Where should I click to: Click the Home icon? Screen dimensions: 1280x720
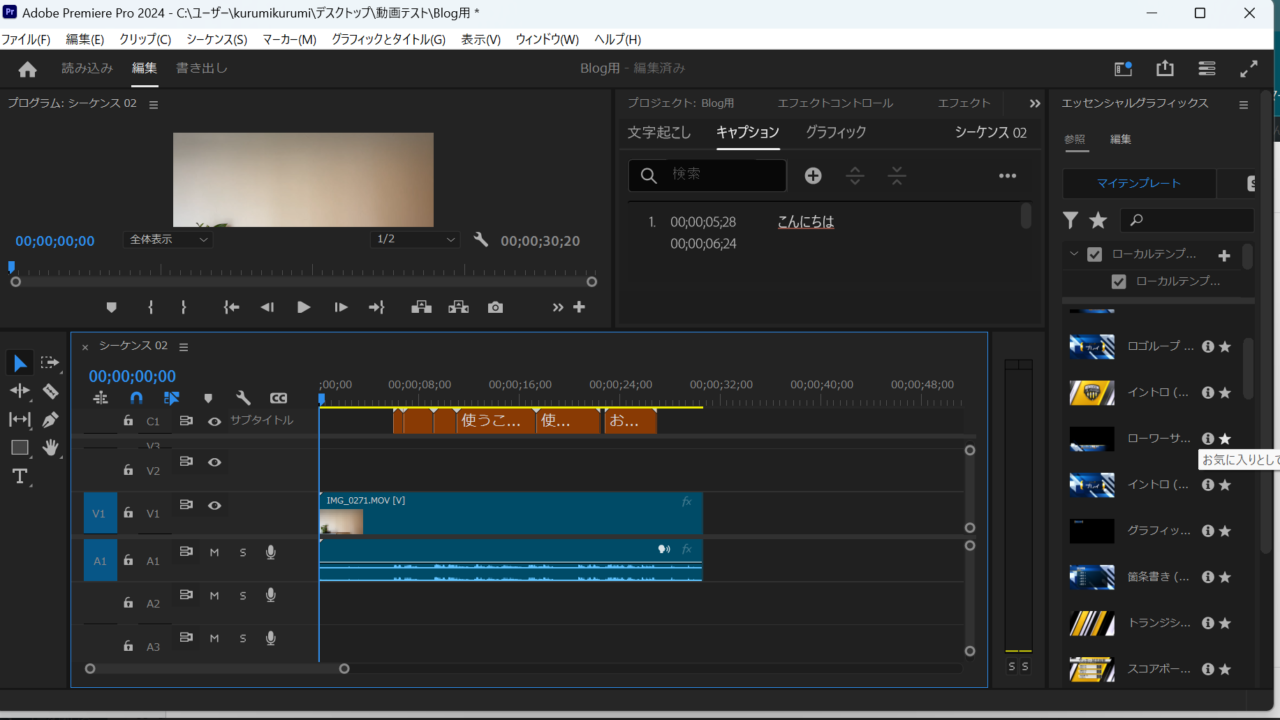[27, 69]
